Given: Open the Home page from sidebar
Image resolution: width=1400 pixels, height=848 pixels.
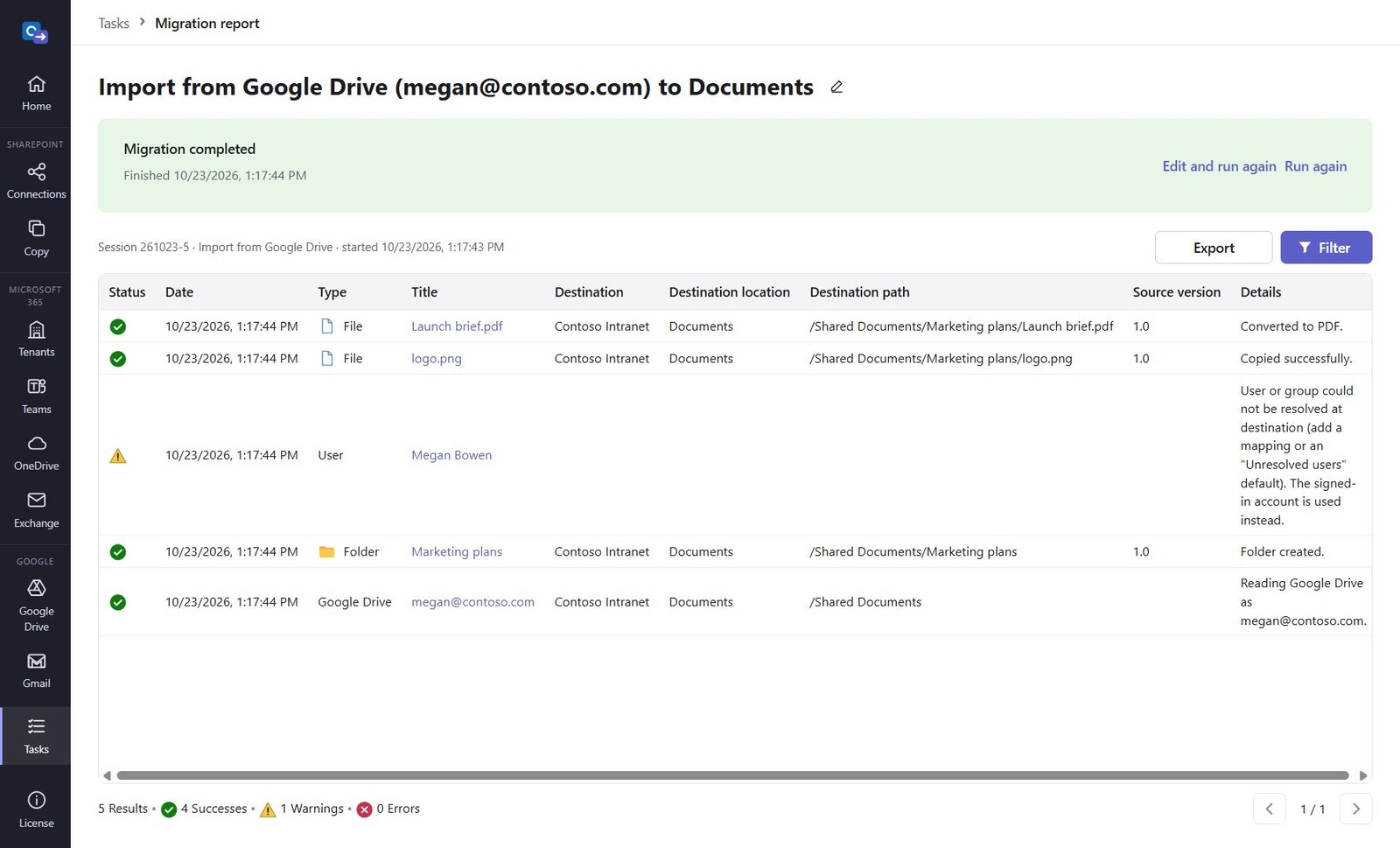Looking at the screenshot, I should tap(36, 94).
